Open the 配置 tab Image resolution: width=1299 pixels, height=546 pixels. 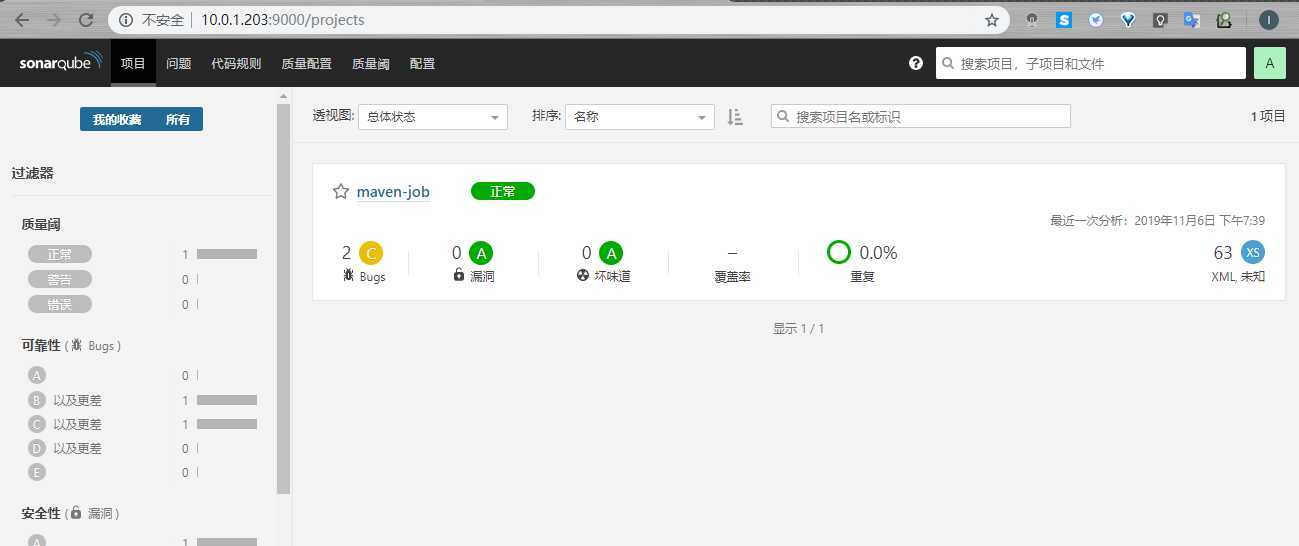click(x=423, y=63)
